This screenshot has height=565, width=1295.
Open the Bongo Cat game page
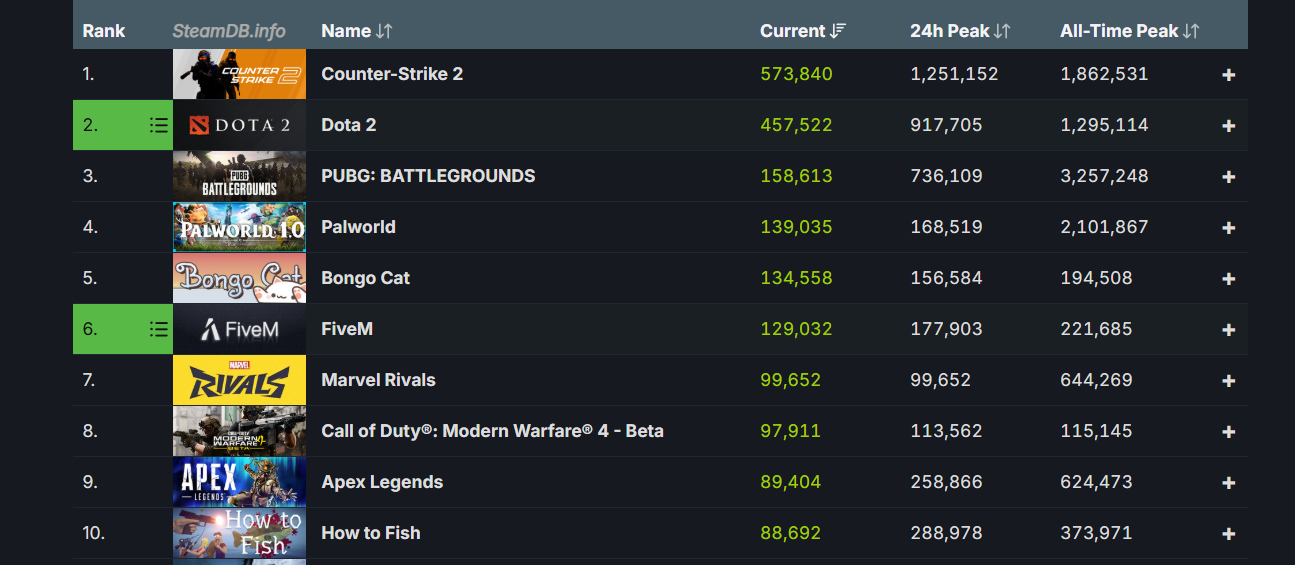(x=365, y=278)
